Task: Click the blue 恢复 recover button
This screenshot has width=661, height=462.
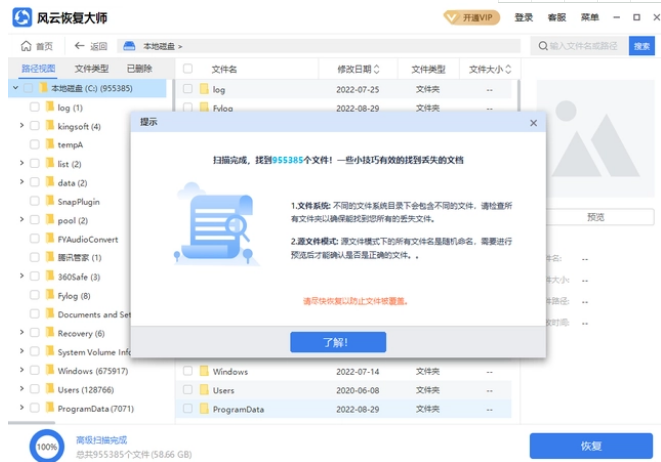Action: (591, 446)
